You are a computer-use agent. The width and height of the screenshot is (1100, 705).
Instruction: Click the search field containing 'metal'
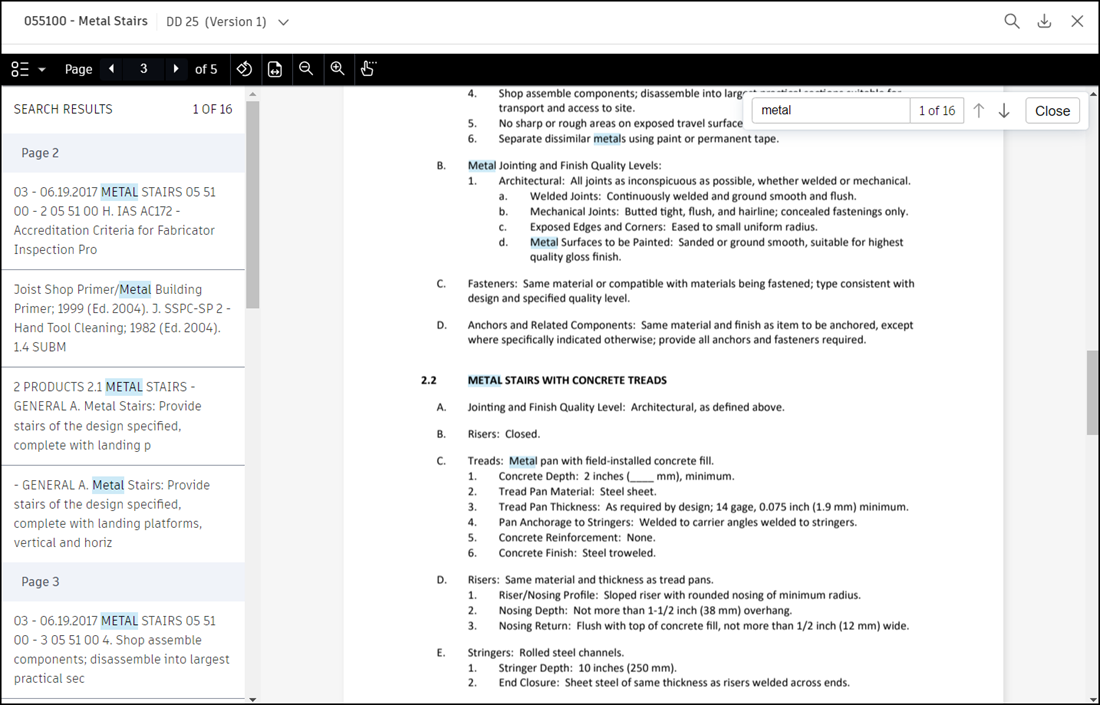tap(831, 110)
